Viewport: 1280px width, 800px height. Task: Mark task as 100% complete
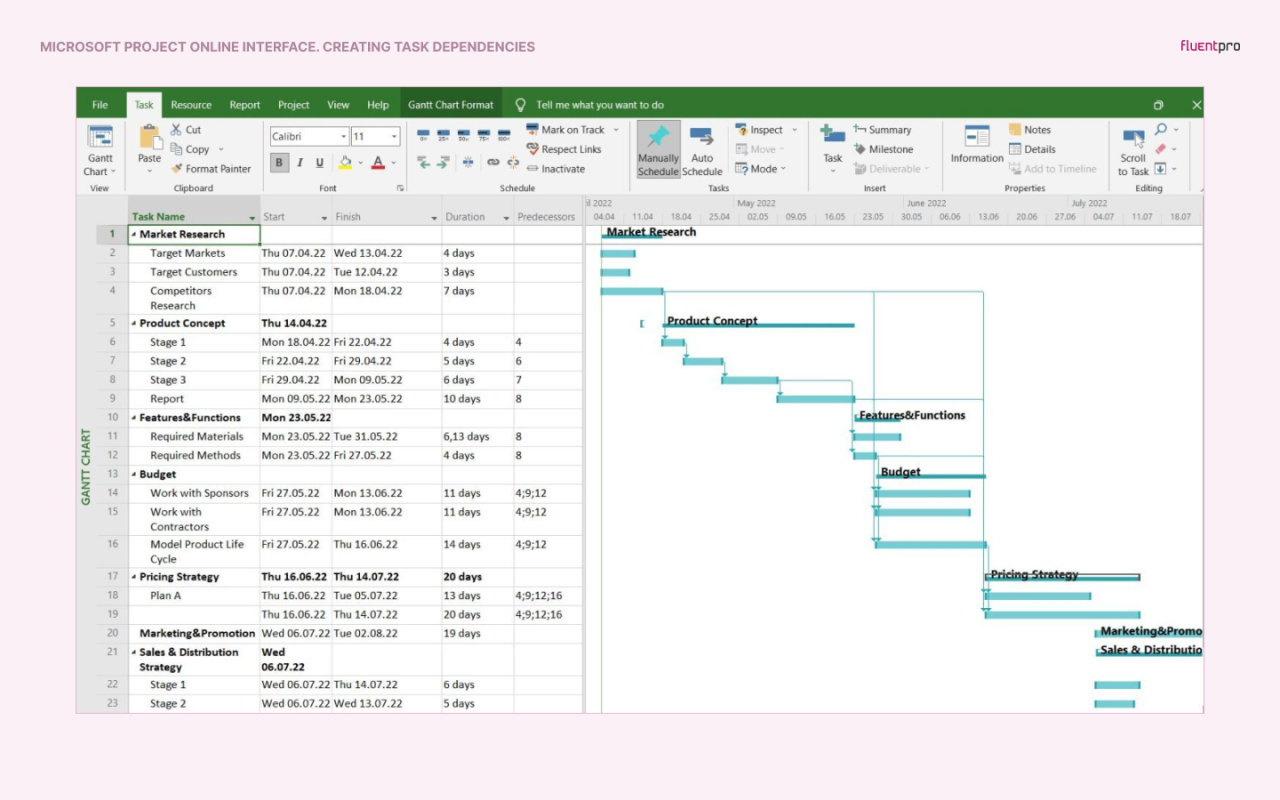(x=504, y=133)
